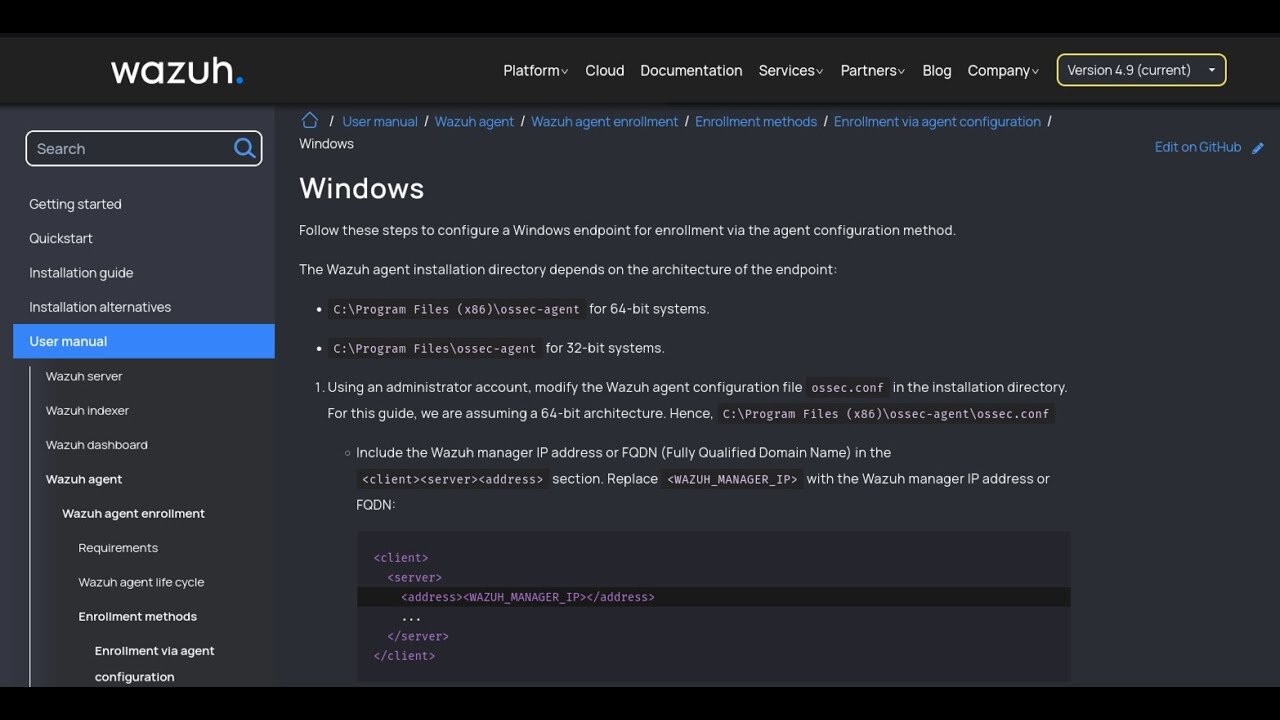The width and height of the screenshot is (1280, 720).
Task: Select User manual in sidebar
Action: click(x=144, y=341)
